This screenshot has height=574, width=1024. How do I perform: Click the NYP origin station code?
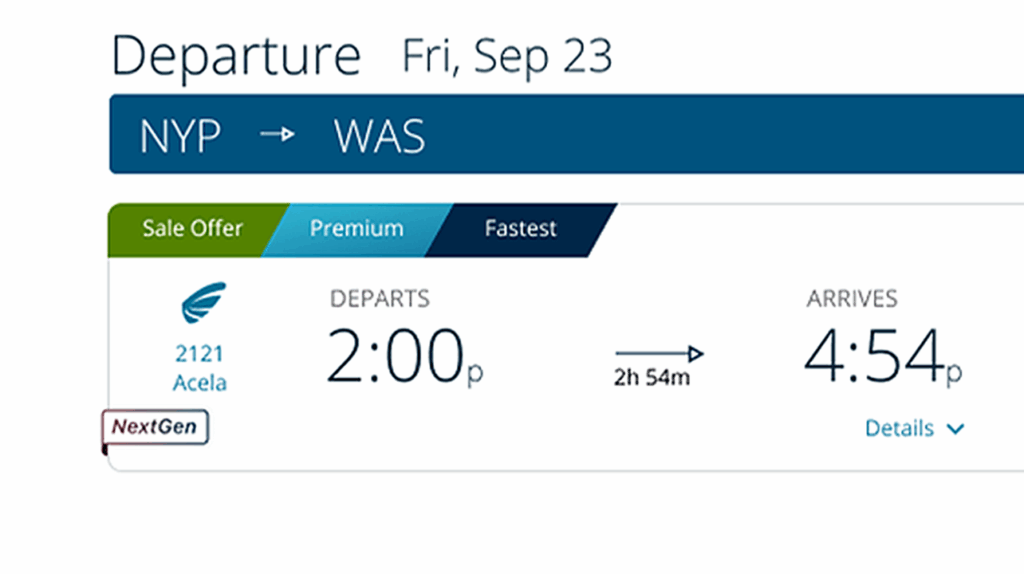coord(180,136)
